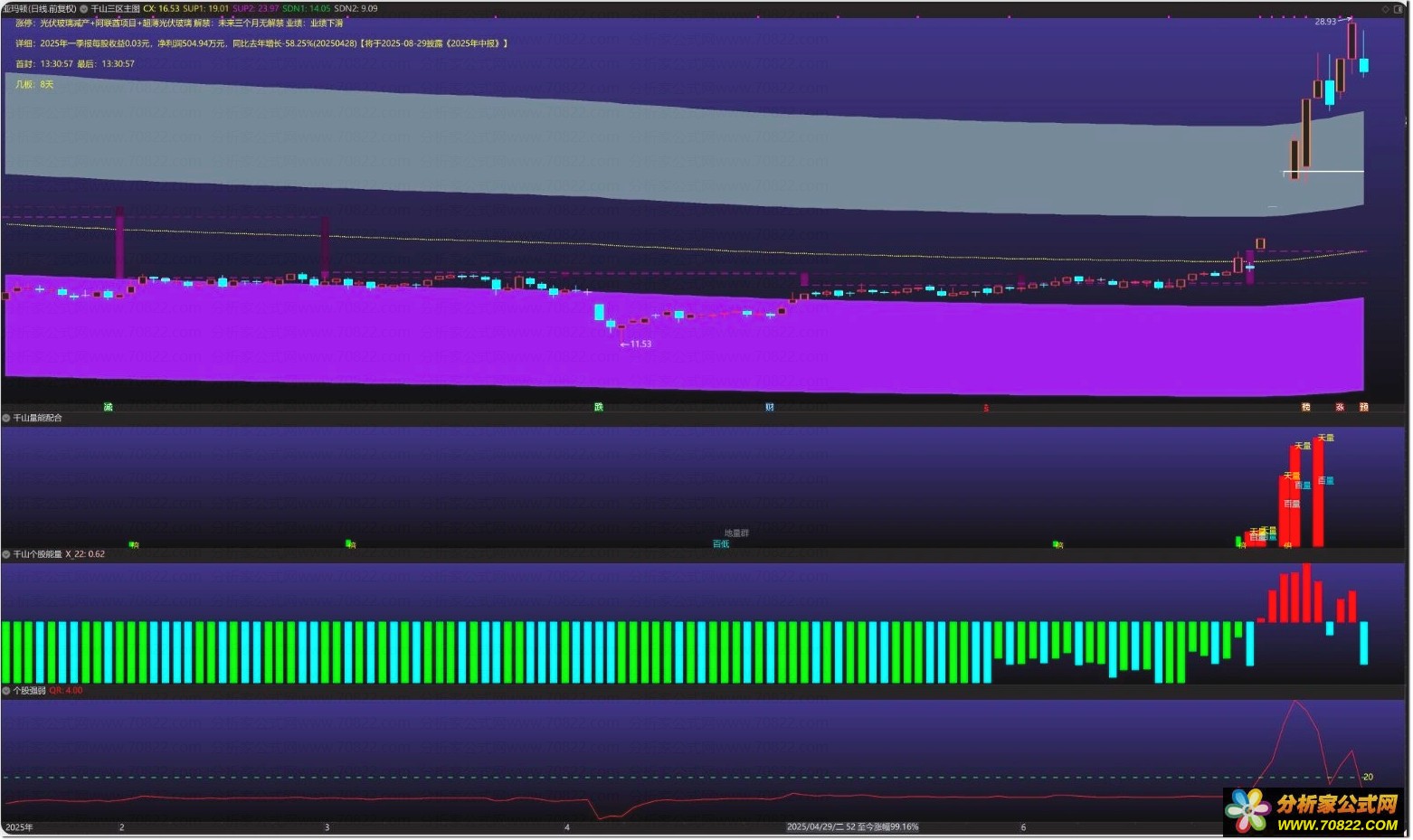This screenshot has height=840, width=1413.
Task: Click the square panel icon at top right
Action: click(1399, 9)
